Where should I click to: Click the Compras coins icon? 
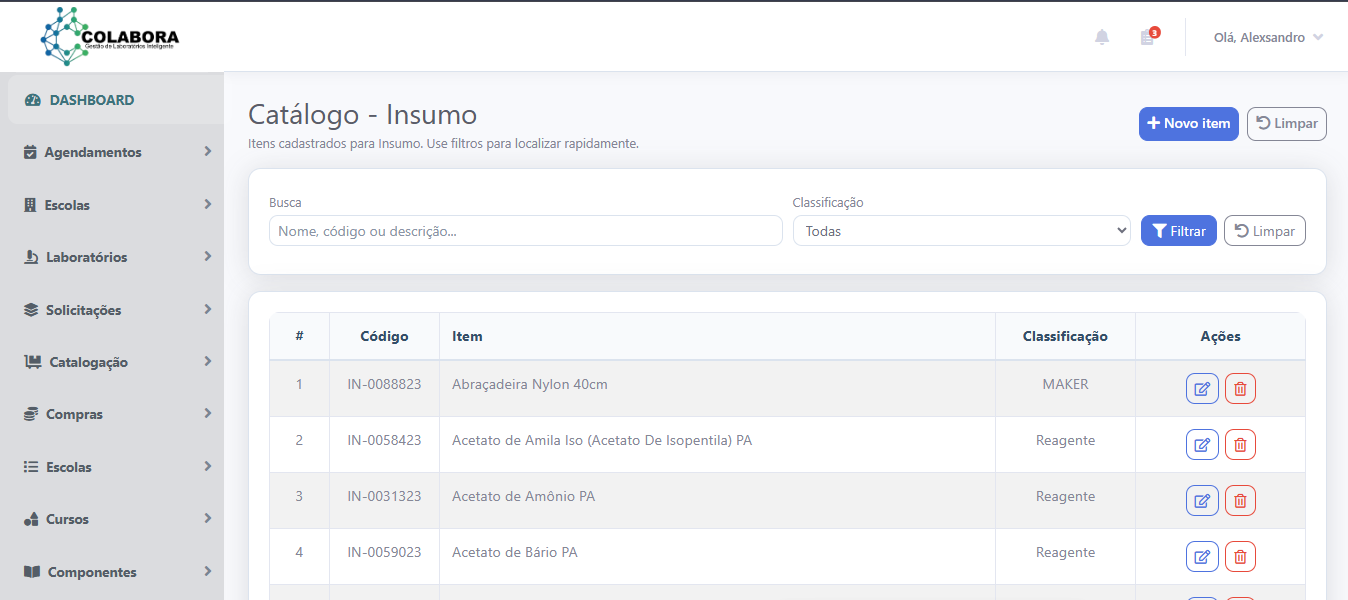[31, 414]
